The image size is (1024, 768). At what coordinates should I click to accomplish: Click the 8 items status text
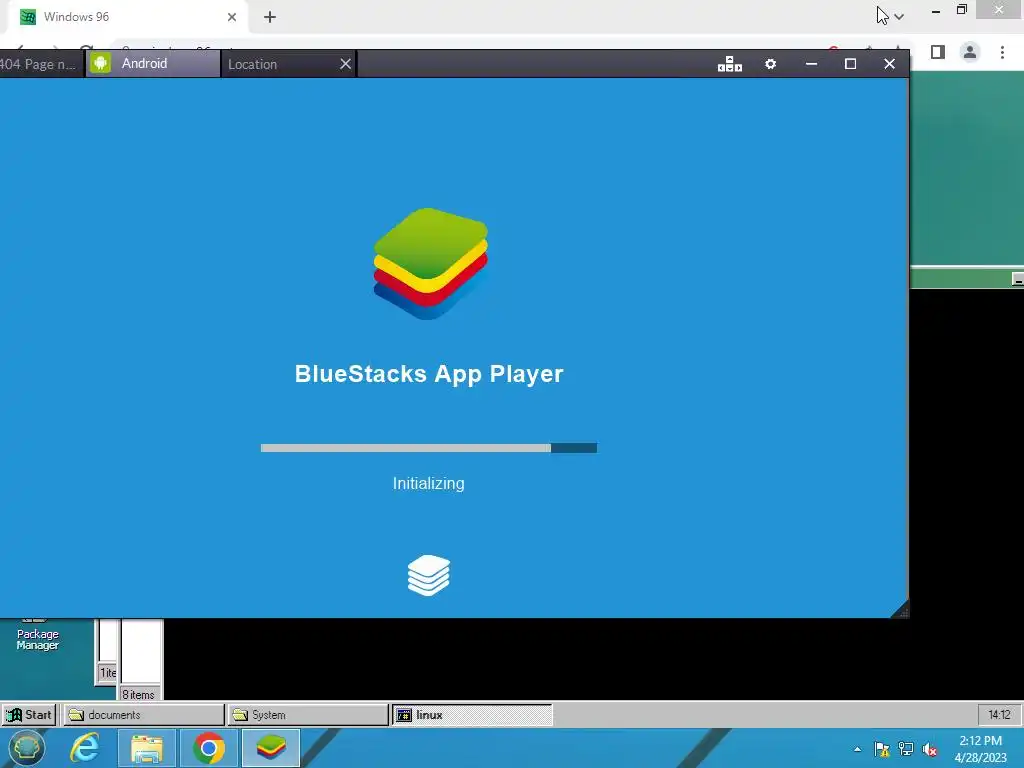click(138, 695)
